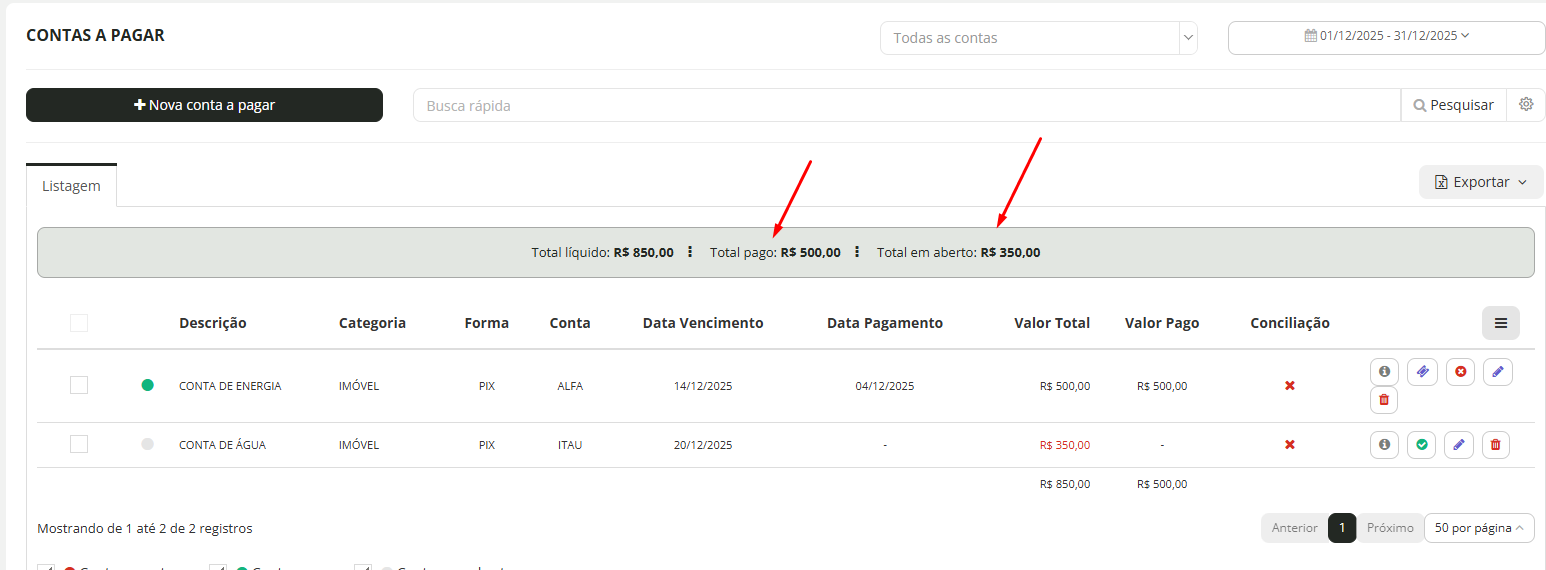Go to Próximo page
1546x570 pixels.
coord(1390,528)
